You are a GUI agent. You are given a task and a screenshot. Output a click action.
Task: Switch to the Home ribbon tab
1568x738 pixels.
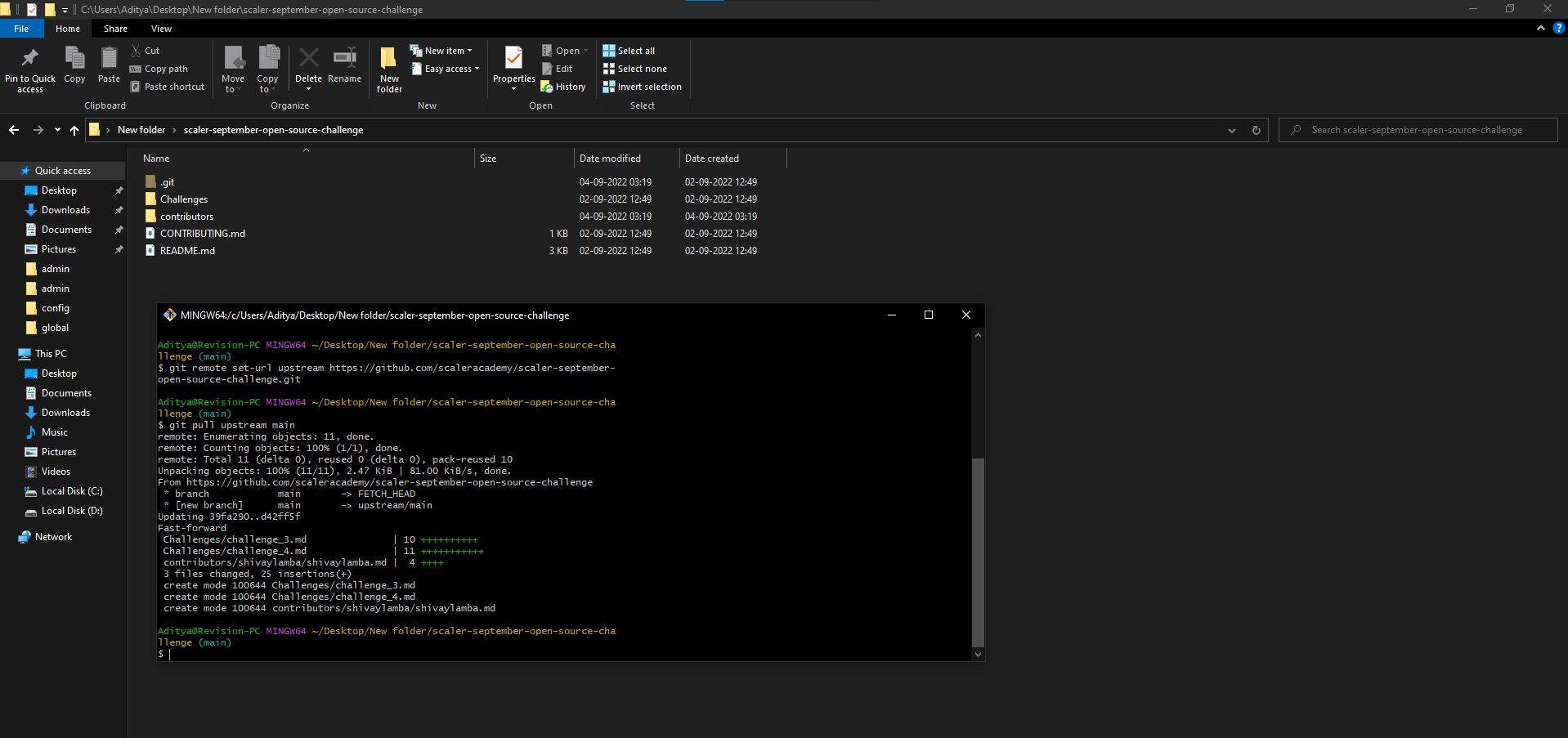[68, 29]
